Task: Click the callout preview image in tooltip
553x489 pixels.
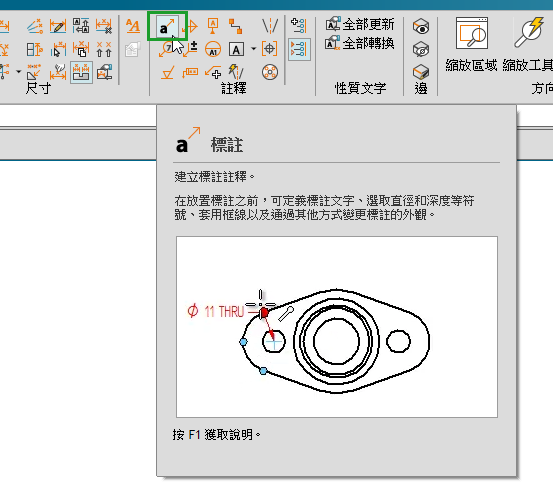Action: 337,327
